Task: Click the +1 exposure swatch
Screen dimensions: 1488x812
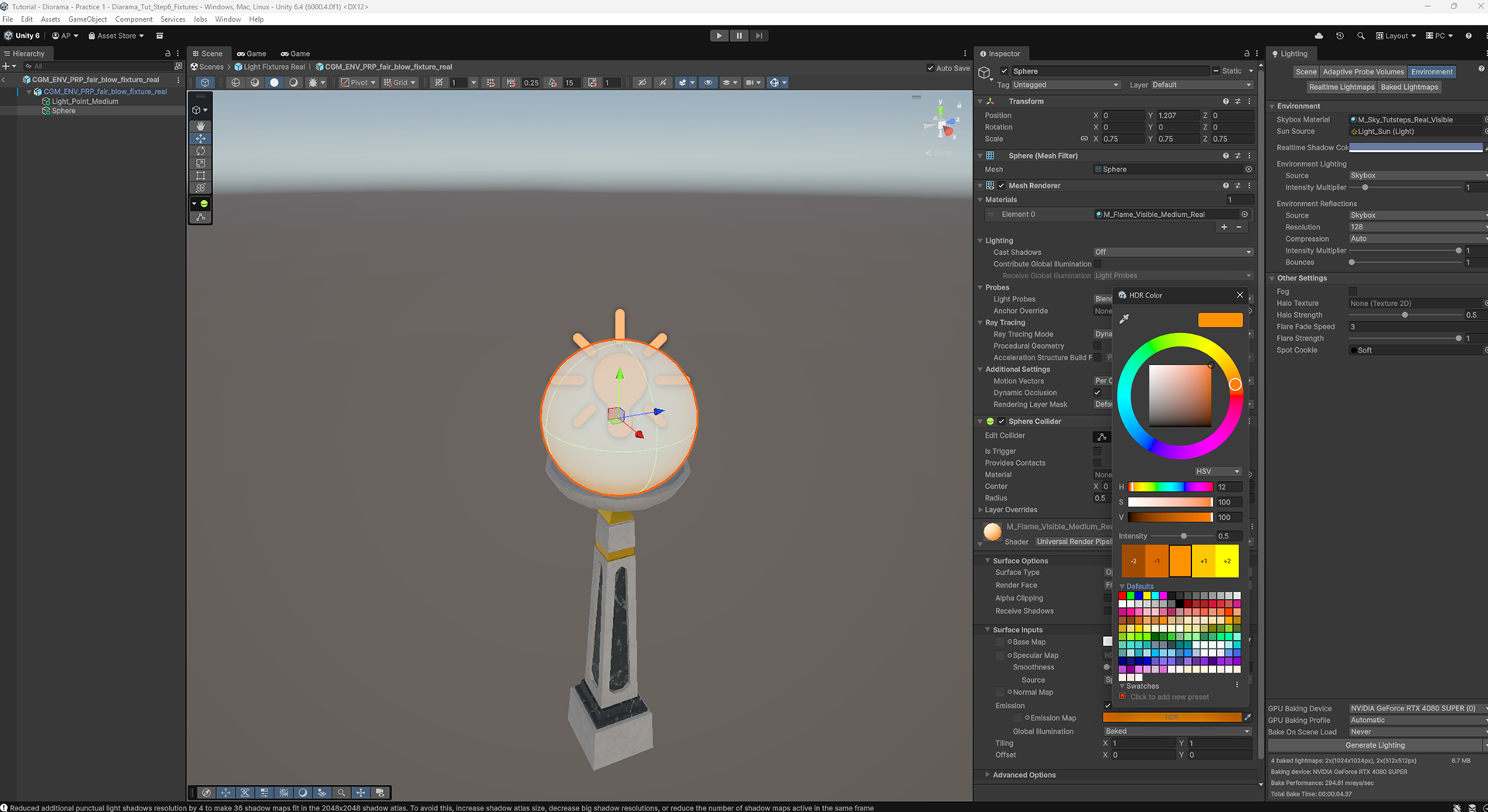Action: click(x=1204, y=561)
